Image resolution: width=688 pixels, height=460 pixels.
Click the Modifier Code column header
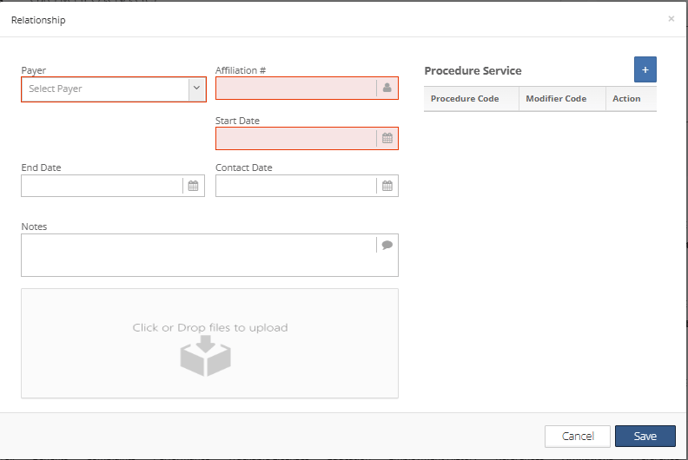556,99
